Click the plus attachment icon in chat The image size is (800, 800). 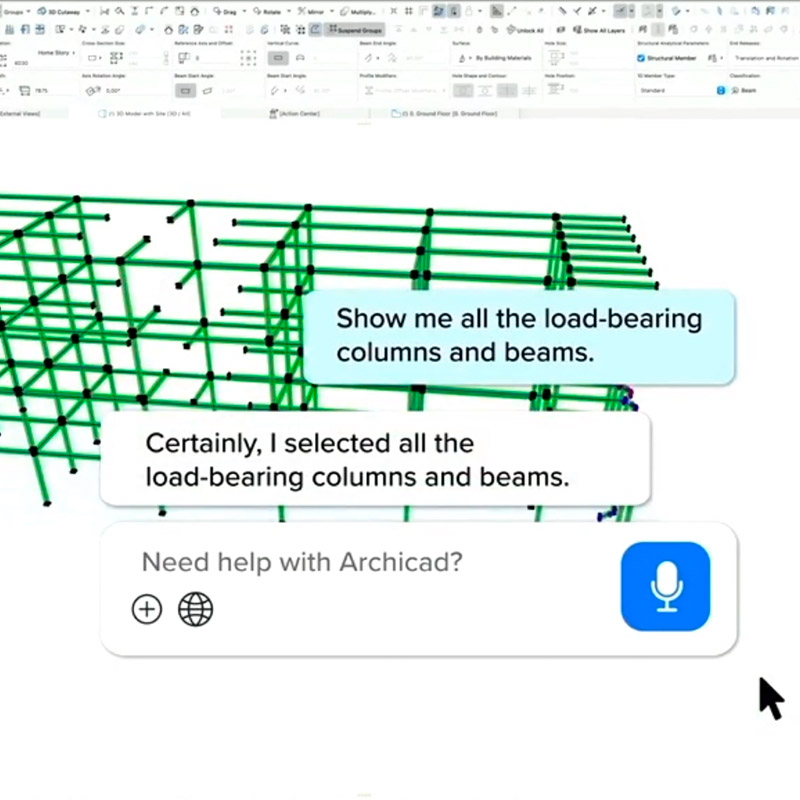coord(147,609)
